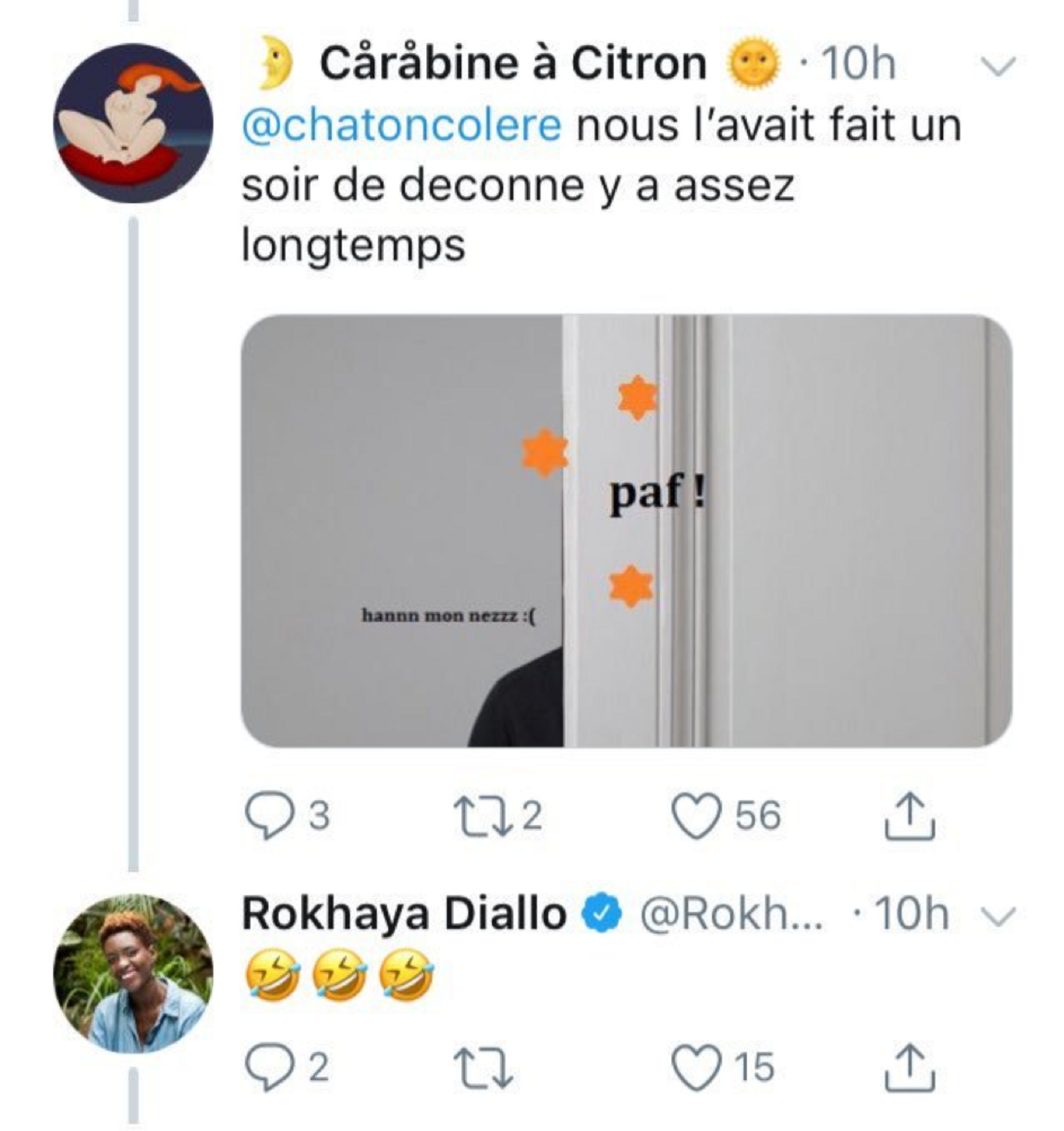This screenshot has width=1064, height=1131.
Task: Reply to Cårâbine à Citron's tweet
Action: (266, 818)
